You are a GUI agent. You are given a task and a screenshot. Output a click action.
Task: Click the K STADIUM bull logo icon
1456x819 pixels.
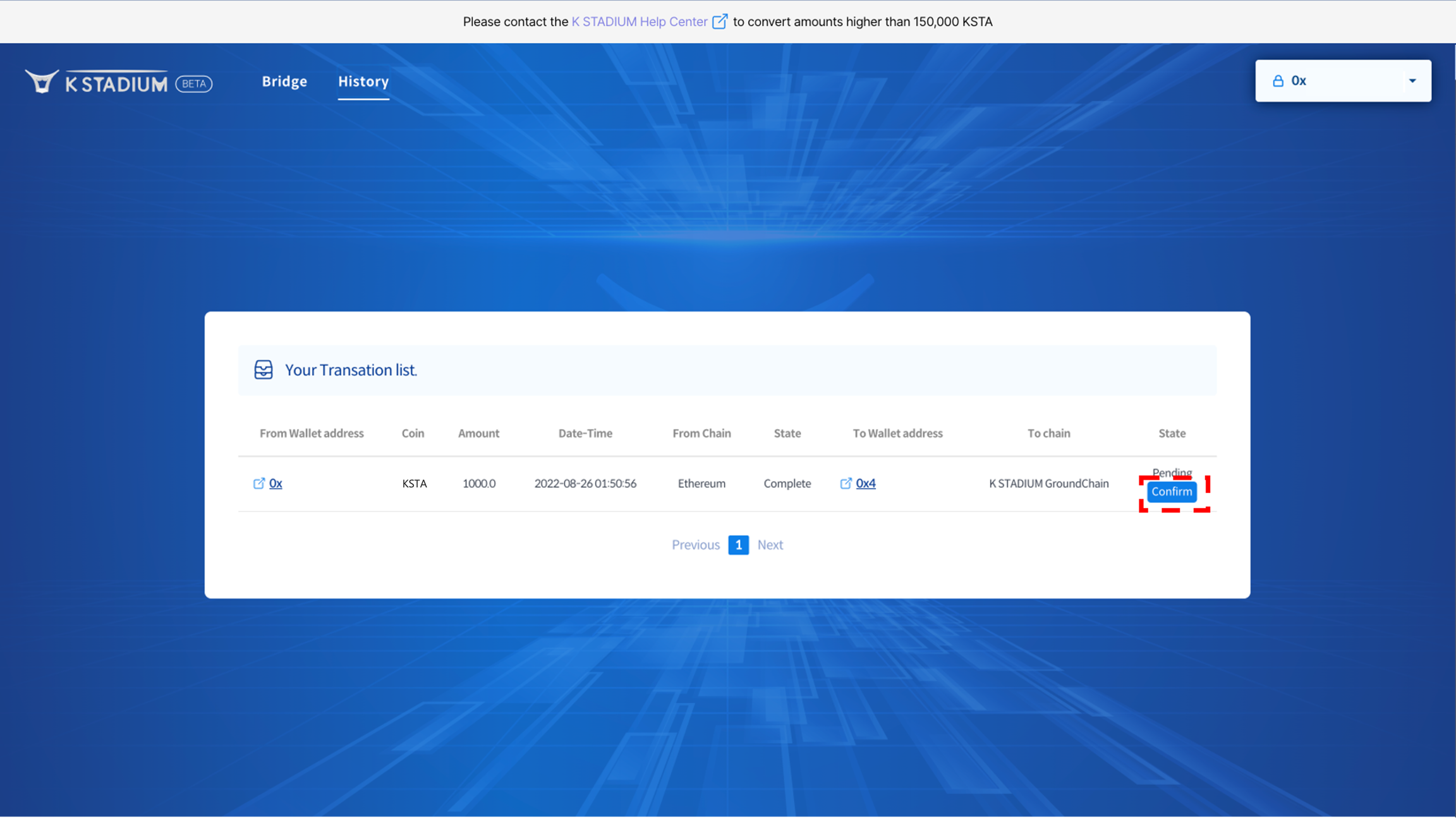tap(42, 82)
